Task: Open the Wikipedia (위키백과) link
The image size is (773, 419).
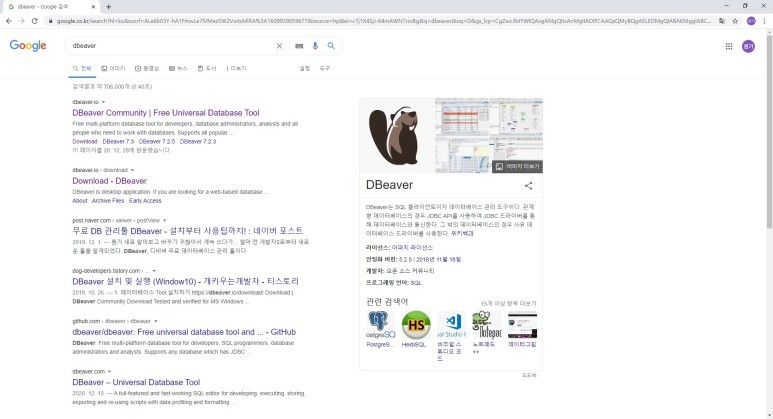Action: [462, 234]
